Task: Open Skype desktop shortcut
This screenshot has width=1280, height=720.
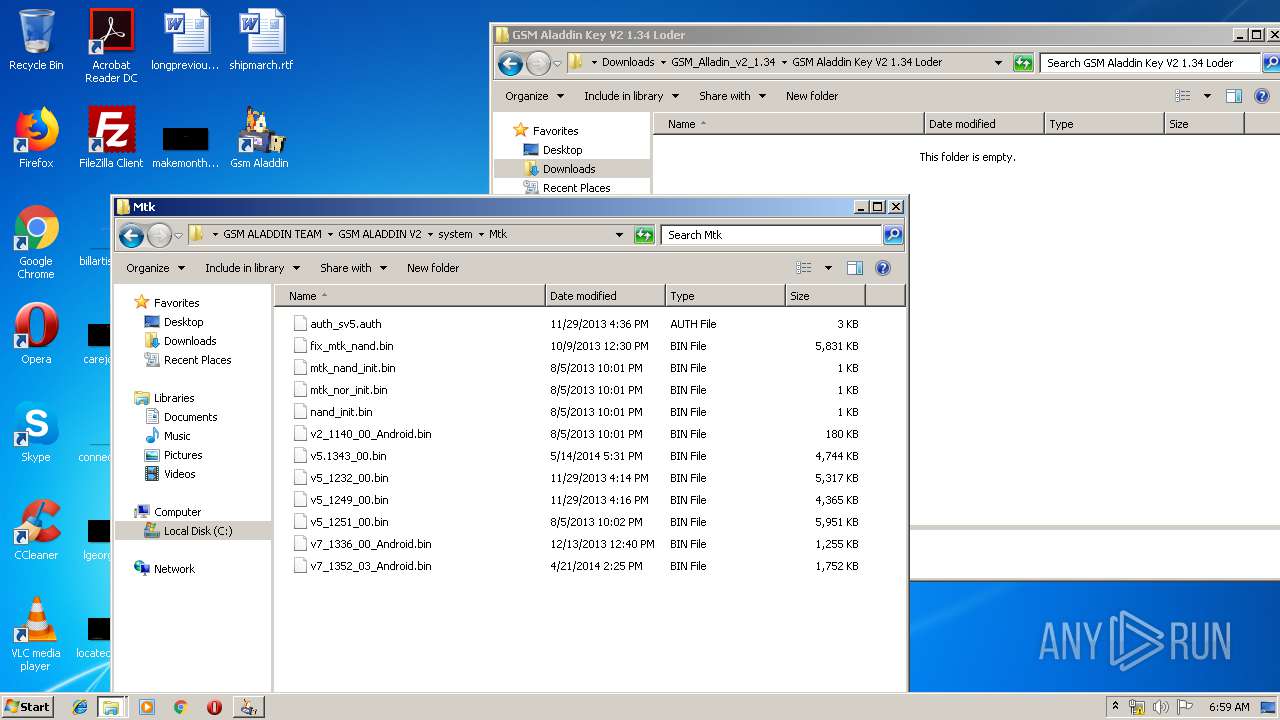Action: pos(36,432)
